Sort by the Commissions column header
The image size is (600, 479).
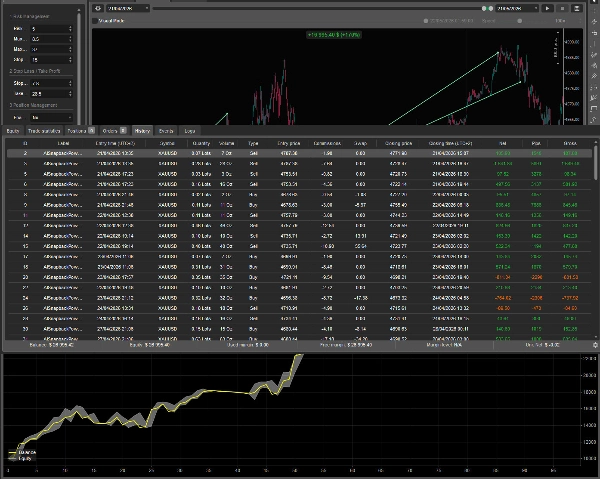[x=327, y=143]
